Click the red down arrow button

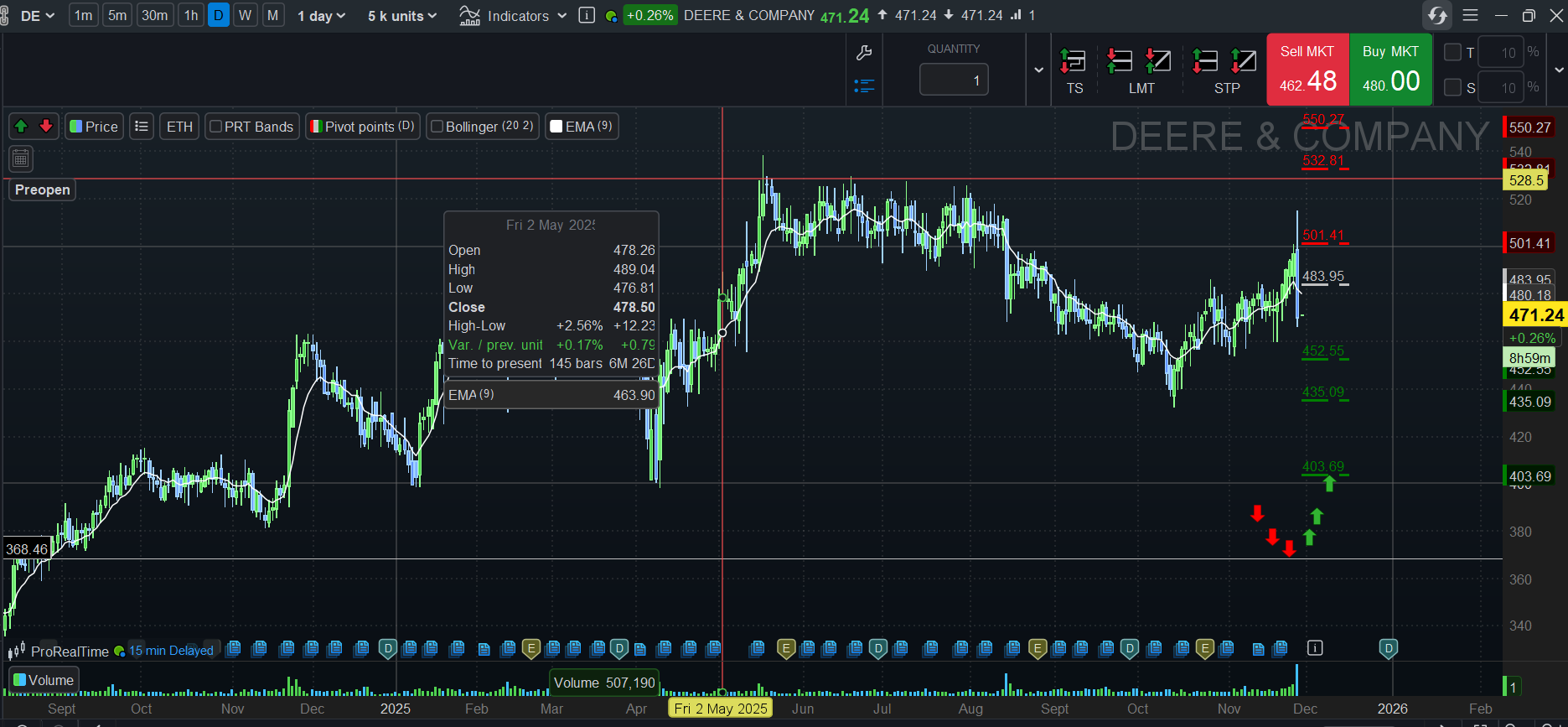click(46, 127)
